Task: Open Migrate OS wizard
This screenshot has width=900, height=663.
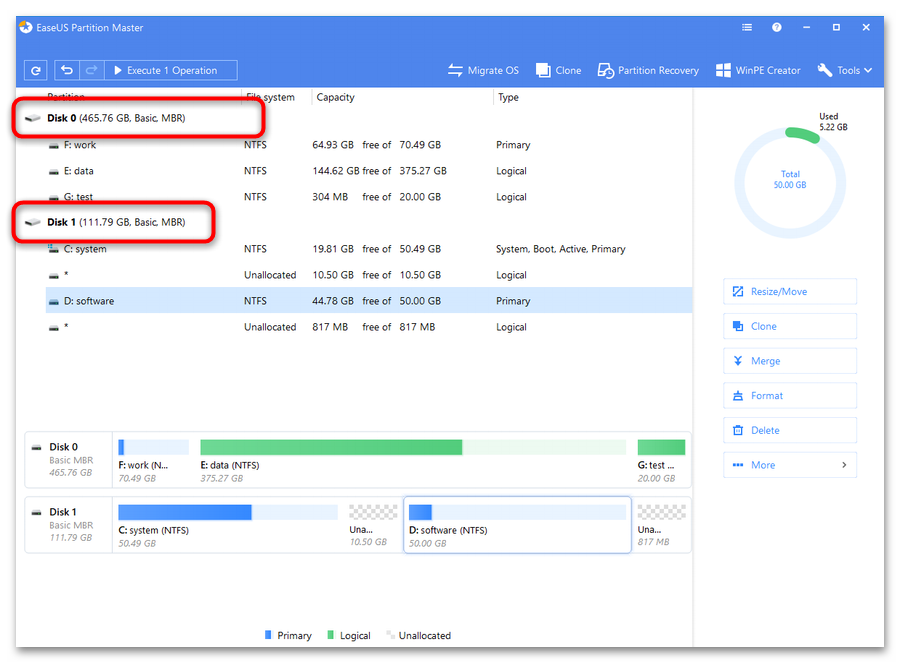Action: point(483,71)
